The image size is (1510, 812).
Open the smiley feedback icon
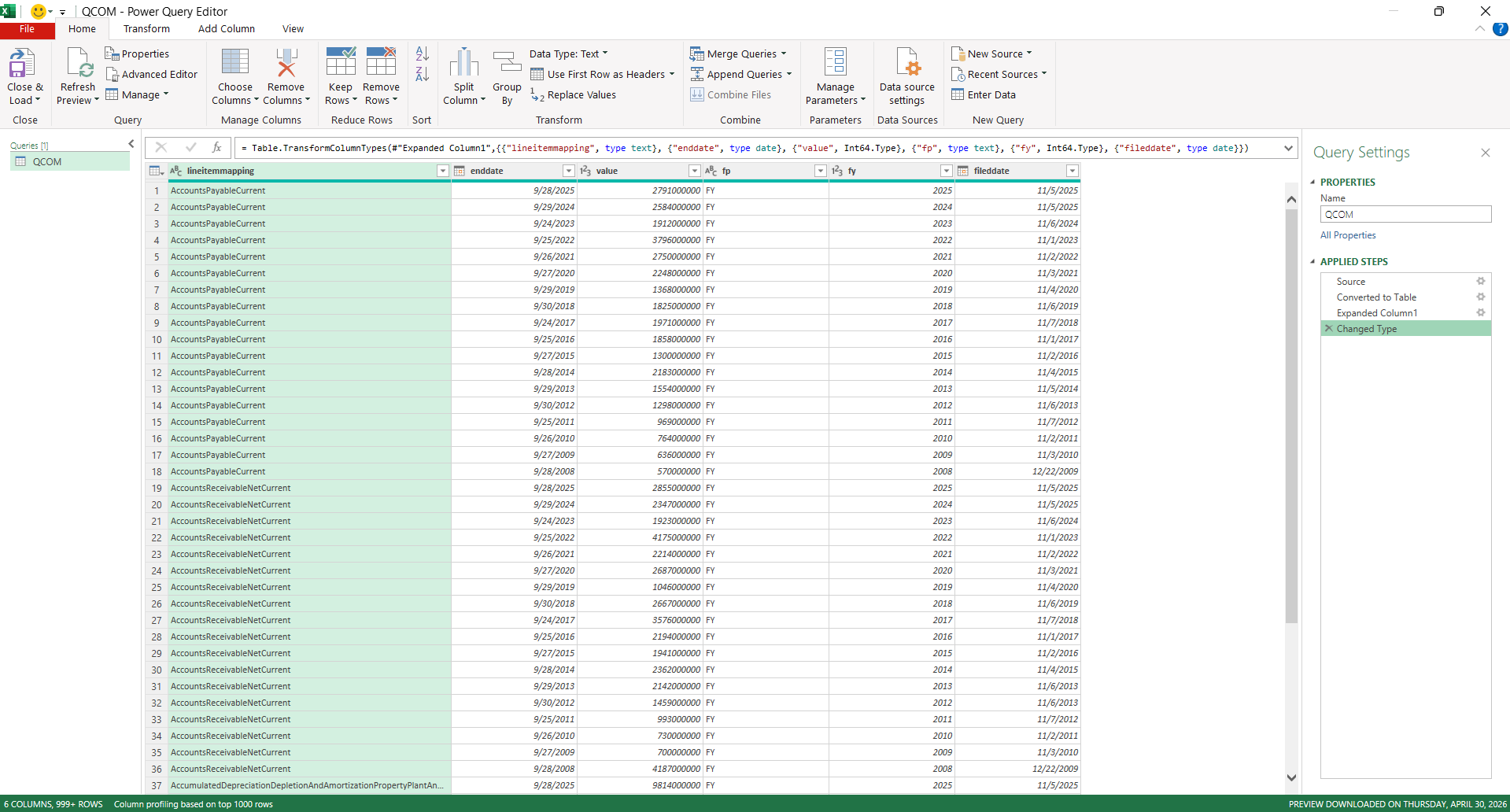(38, 11)
